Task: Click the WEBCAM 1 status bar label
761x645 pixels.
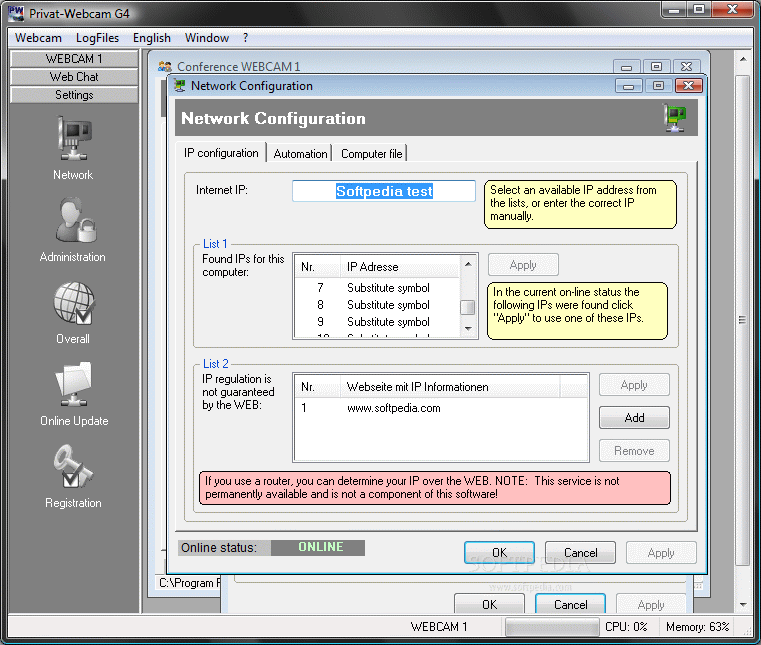Action: tap(439, 627)
